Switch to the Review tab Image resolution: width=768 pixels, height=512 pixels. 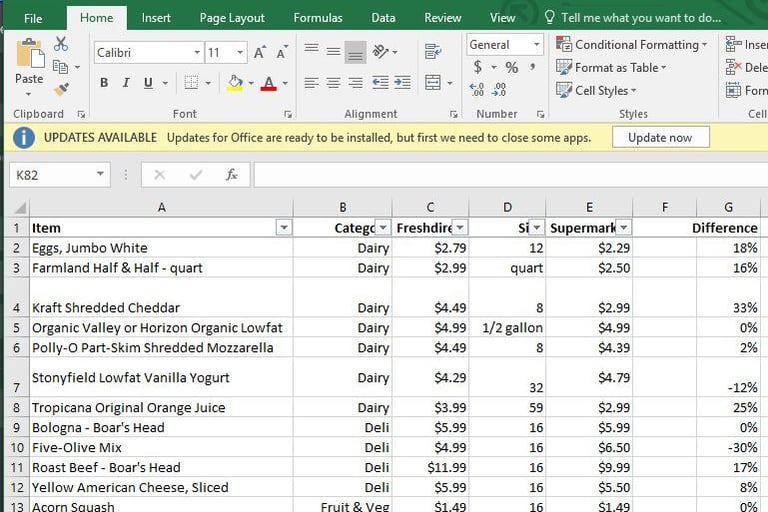[442, 18]
